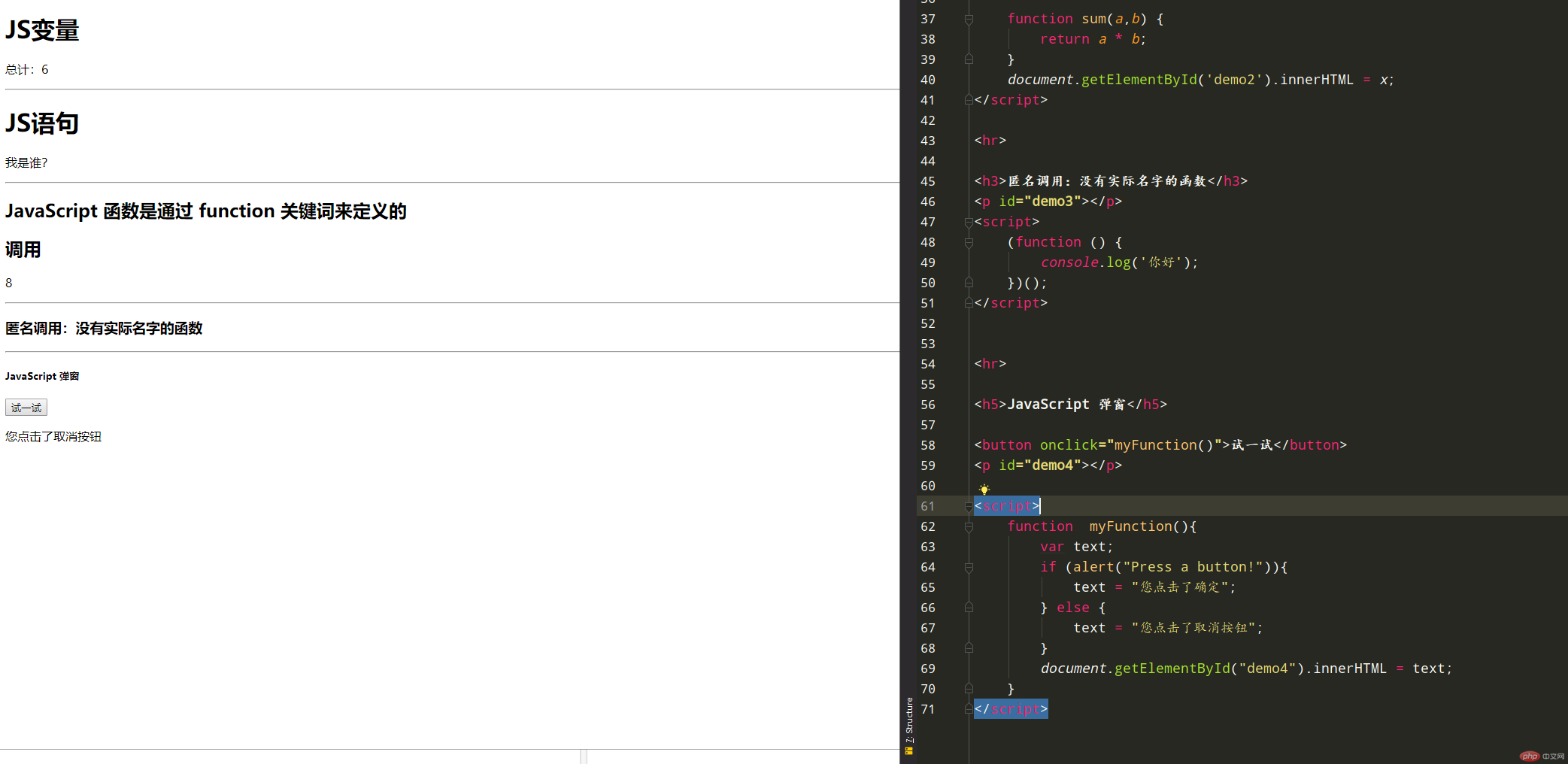1568x764 pixels.
Task: Click the button onclick="myFunction()" code line
Action: [1160, 445]
